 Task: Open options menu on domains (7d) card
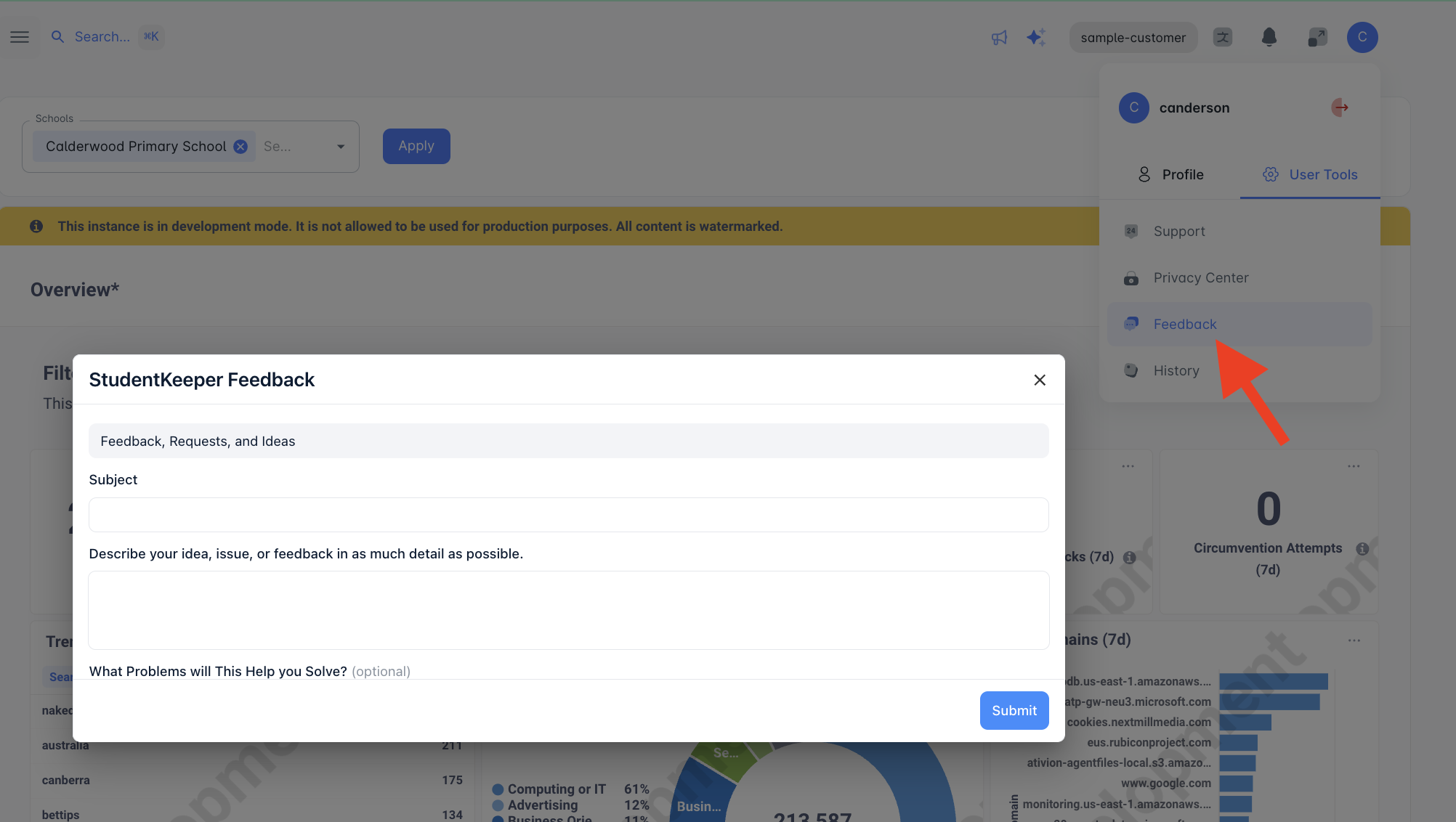tap(1354, 640)
